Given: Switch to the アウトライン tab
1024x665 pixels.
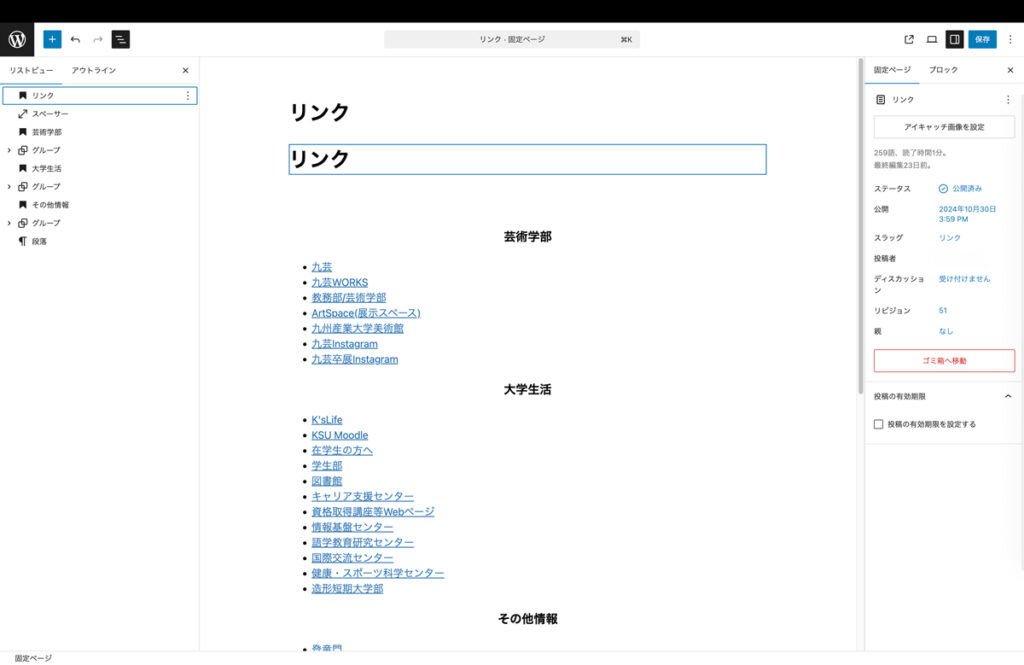Looking at the screenshot, I should coord(93,71).
